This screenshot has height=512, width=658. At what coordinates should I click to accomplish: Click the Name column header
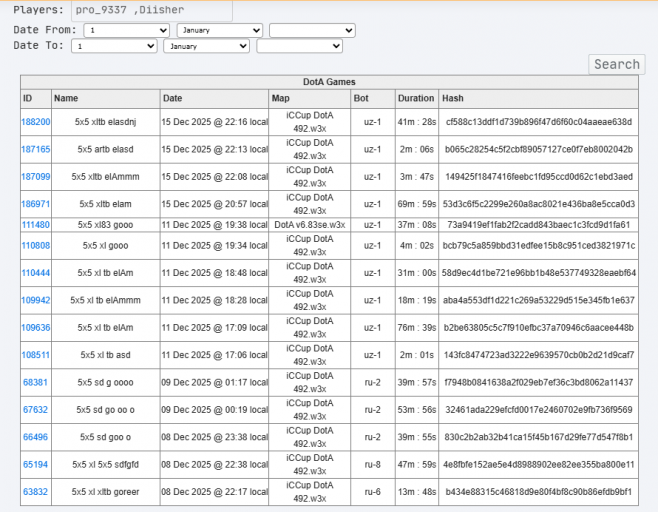pos(105,98)
